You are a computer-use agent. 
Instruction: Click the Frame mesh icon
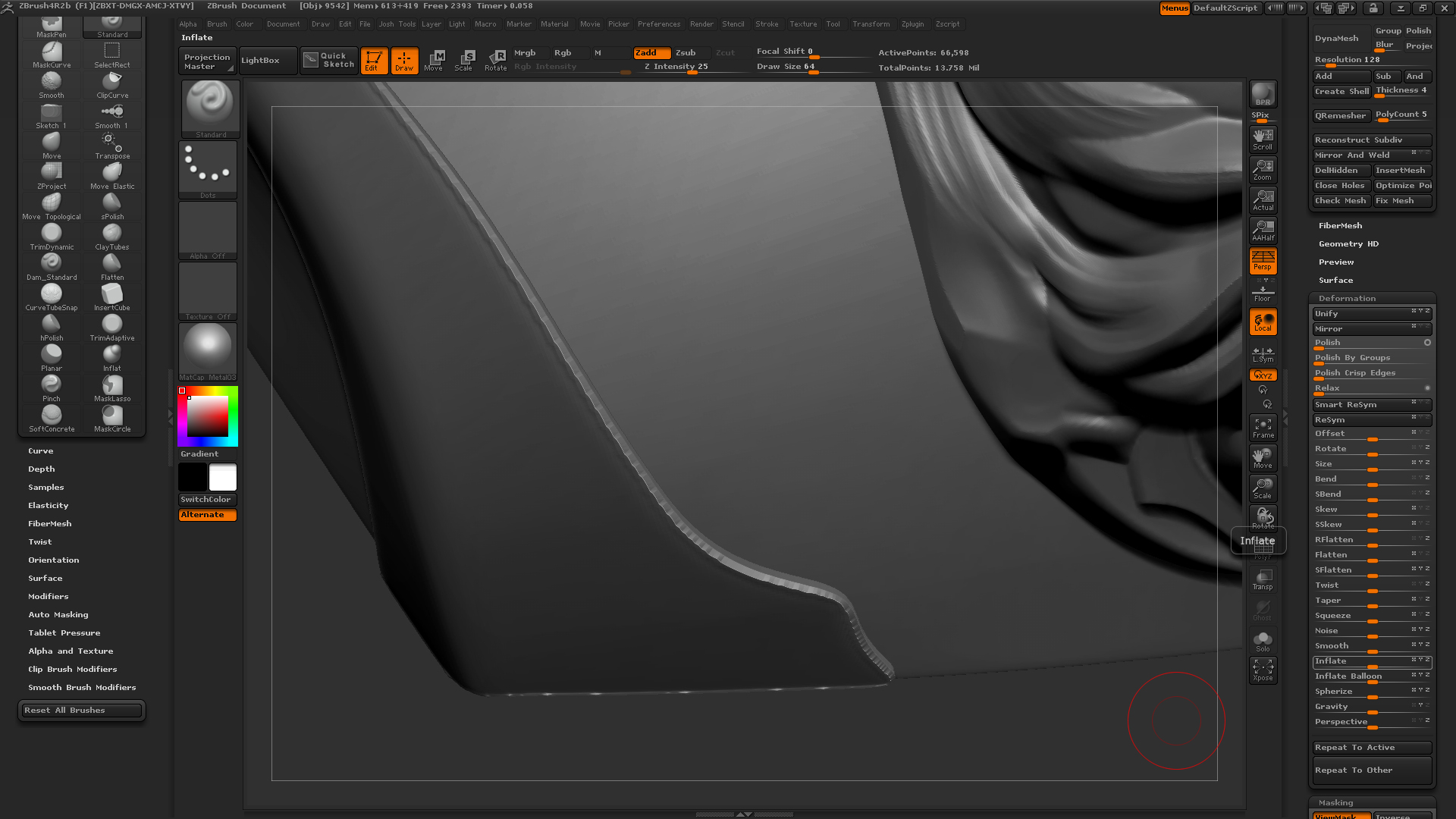tap(1263, 428)
